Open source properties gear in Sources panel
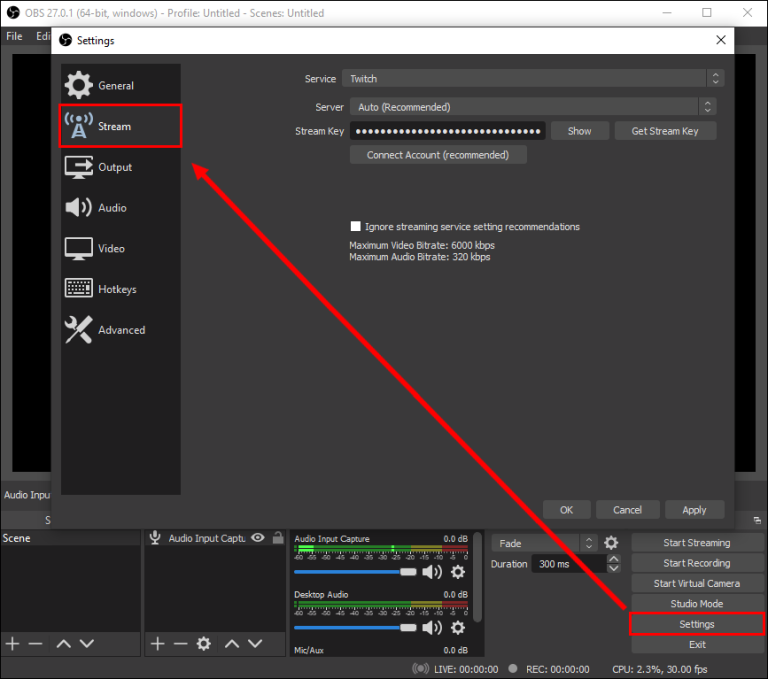This screenshot has width=768, height=679. 203,643
